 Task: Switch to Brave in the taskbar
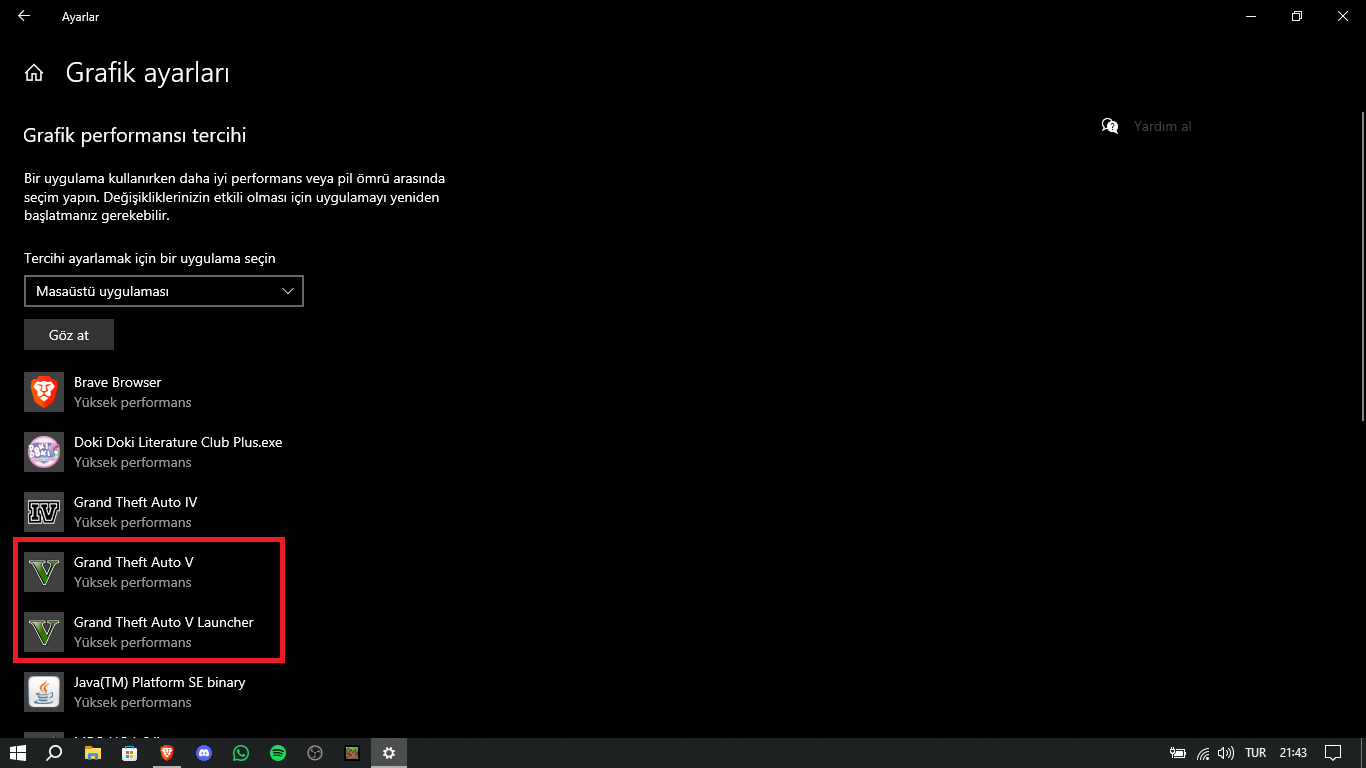[167, 753]
